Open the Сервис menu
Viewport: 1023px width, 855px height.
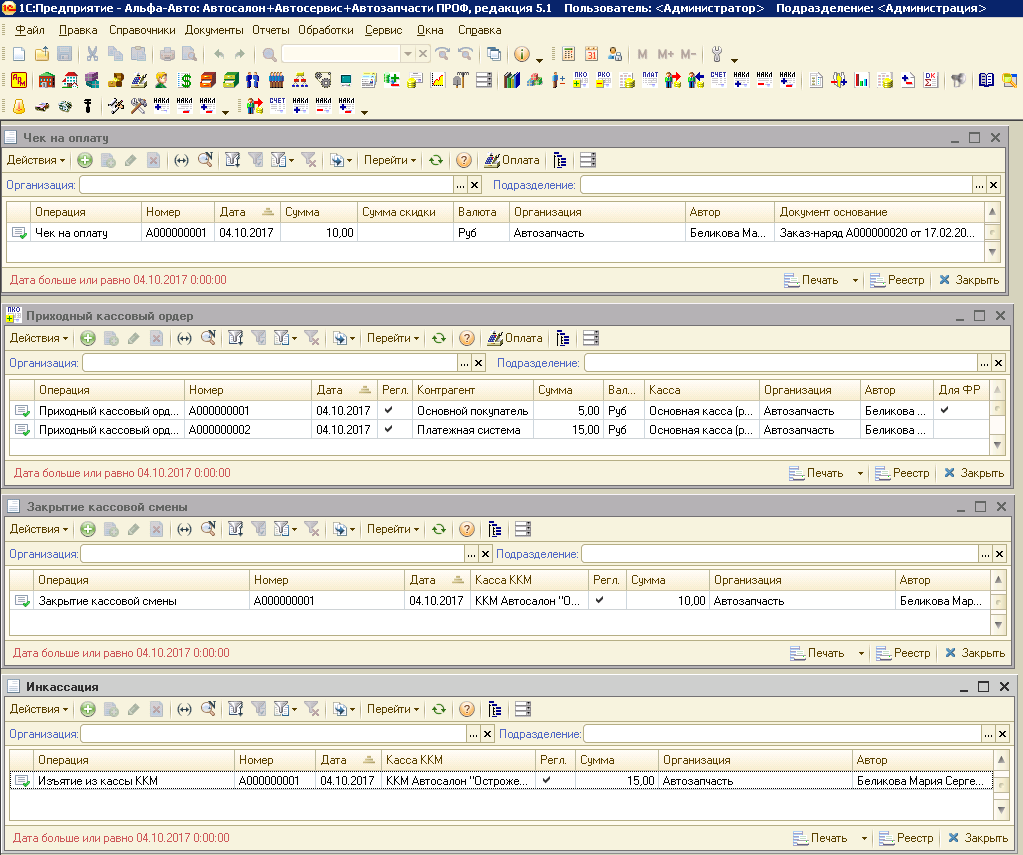[384, 30]
